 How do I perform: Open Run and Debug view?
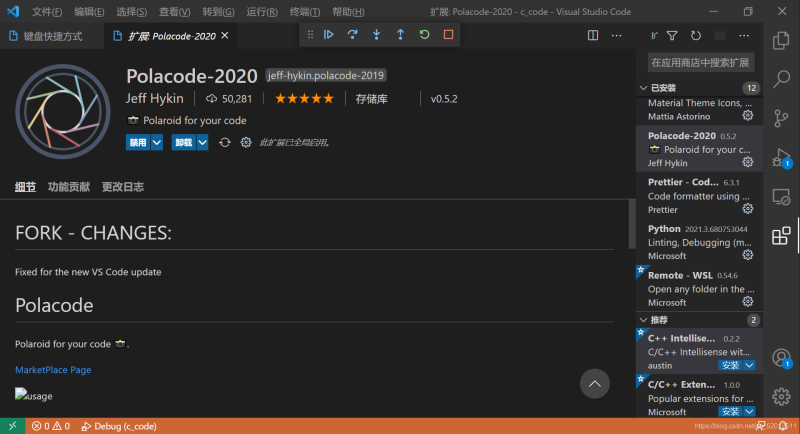(x=781, y=158)
